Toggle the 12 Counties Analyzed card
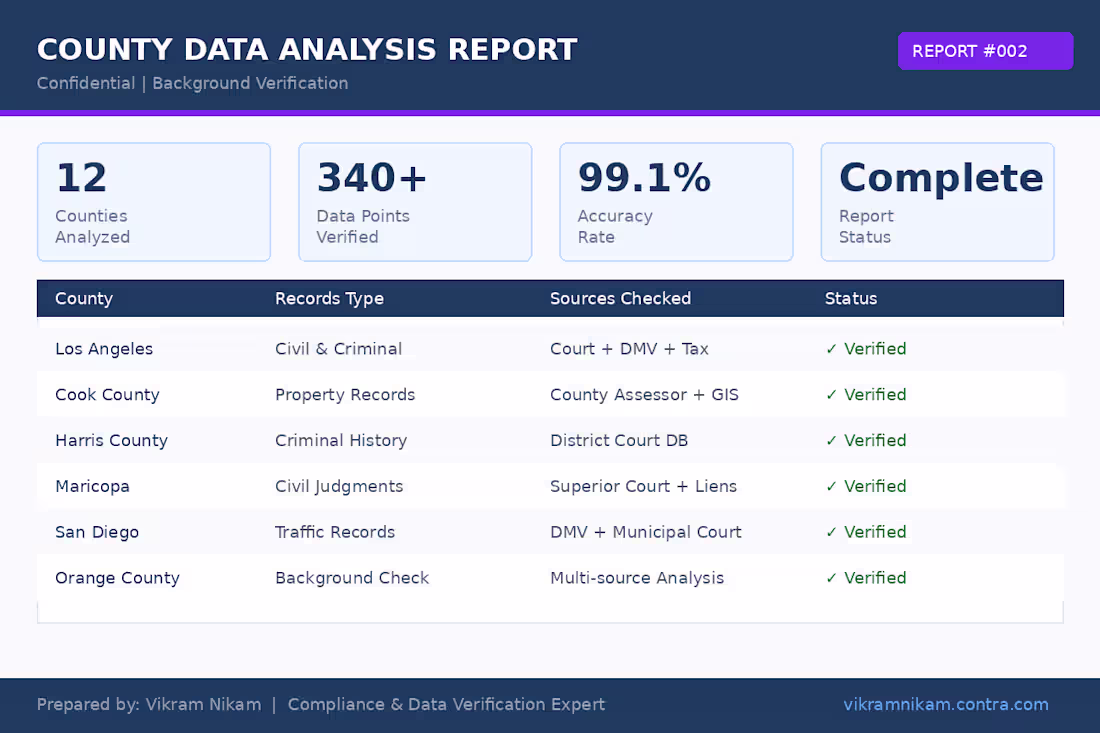 (x=154, y=201)
